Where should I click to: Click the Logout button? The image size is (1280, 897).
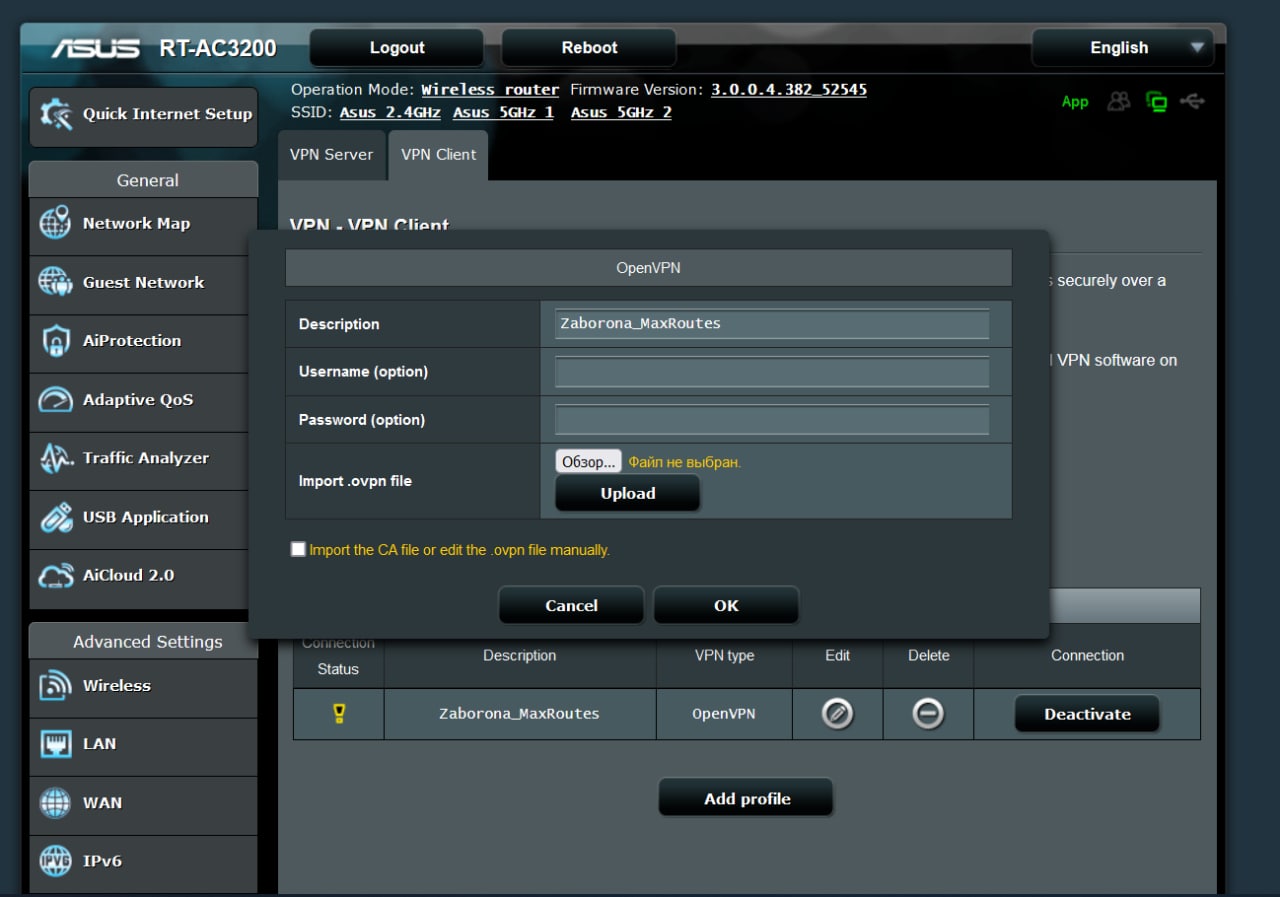pos(397,47)
